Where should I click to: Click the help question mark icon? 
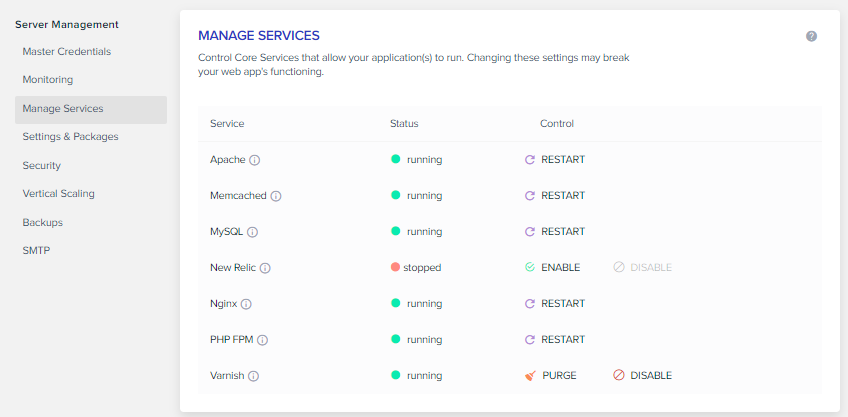pyautogui.click(x=811, y=36)
